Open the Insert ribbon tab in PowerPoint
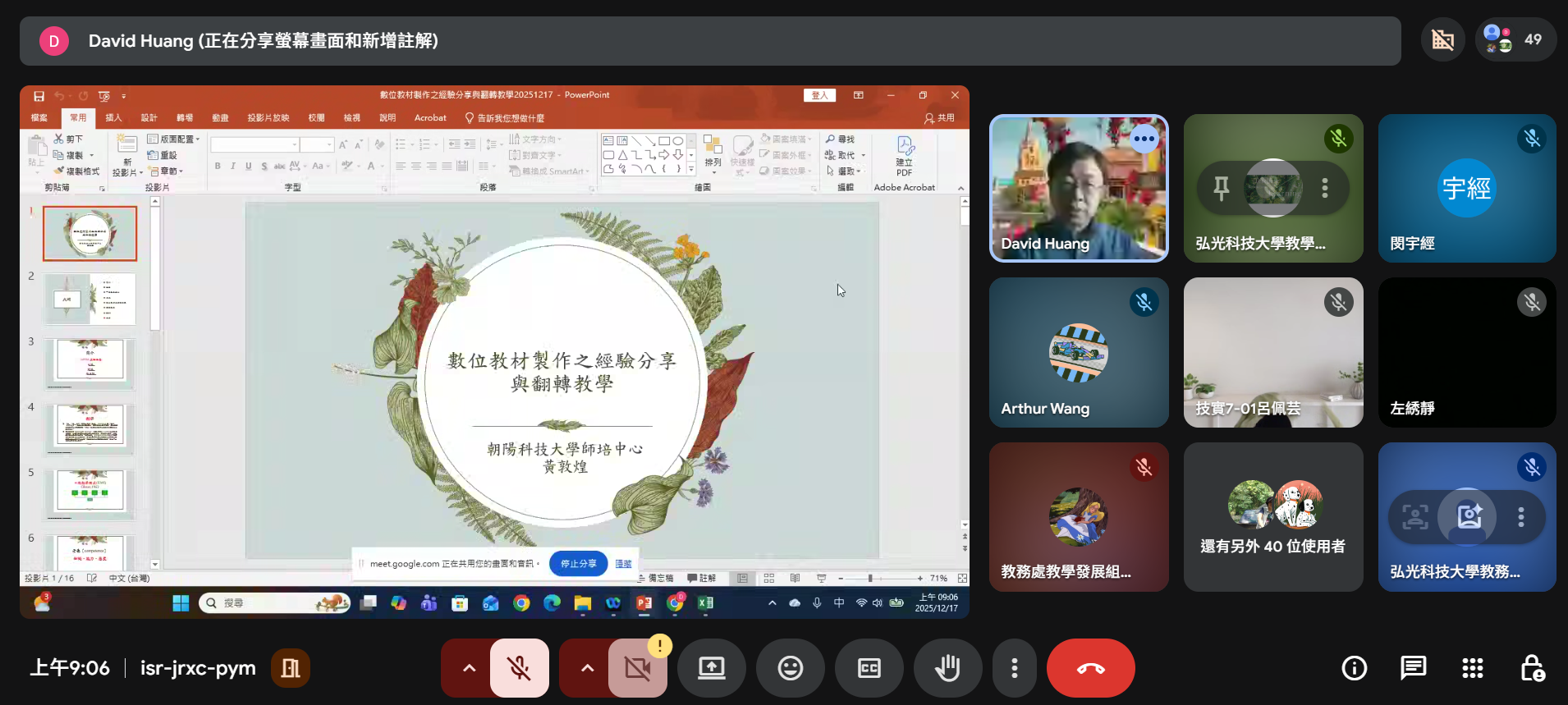Viewport: 1568px width, 705px height. click(x=113, y=118)
